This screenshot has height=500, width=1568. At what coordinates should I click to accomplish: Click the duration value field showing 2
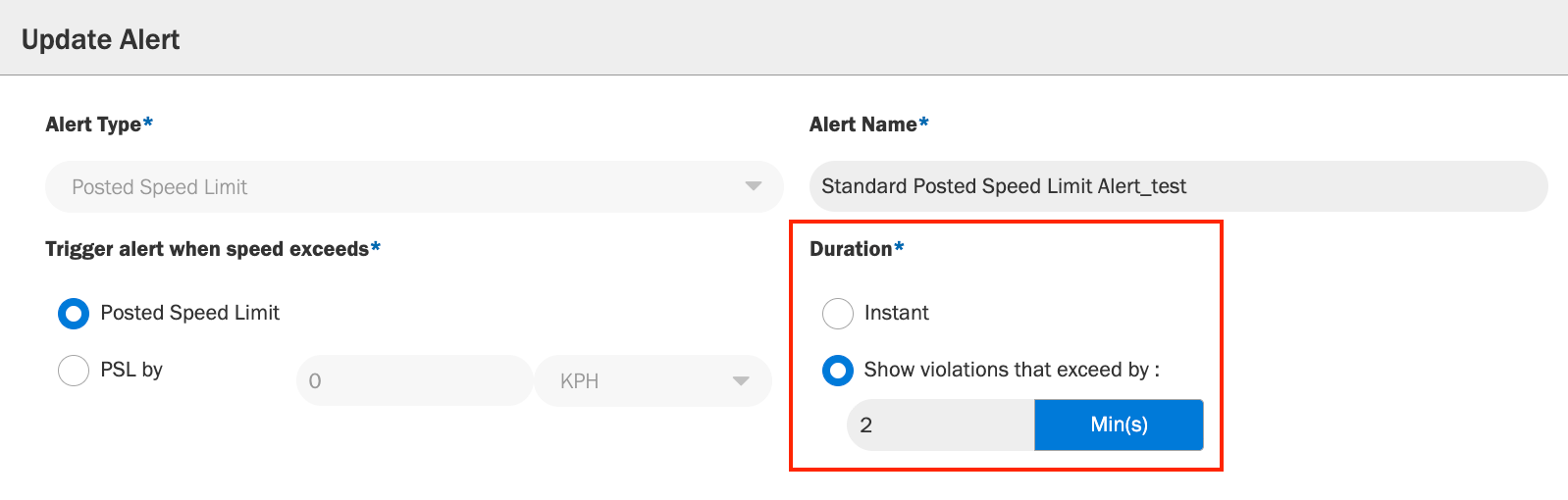pyautogui.click(x=941, y=425)
